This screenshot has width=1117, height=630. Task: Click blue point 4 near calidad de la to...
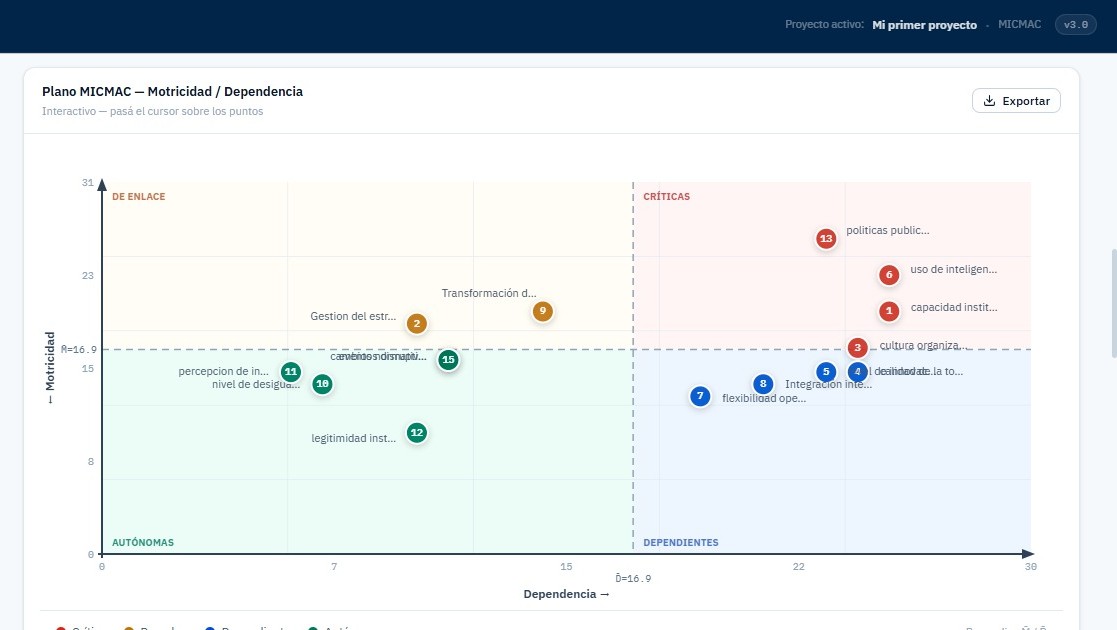click(858, 372)
